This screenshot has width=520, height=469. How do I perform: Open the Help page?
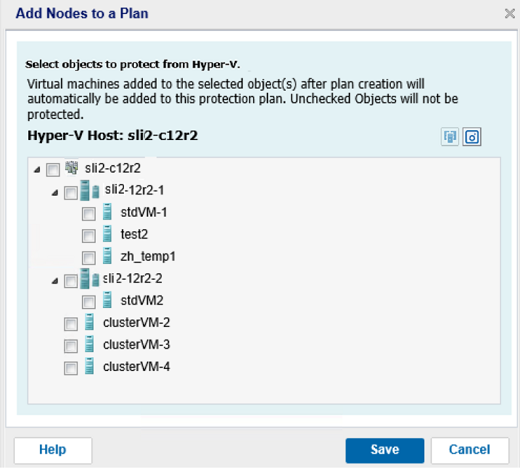pyautogui.click(x=53, y=450)
